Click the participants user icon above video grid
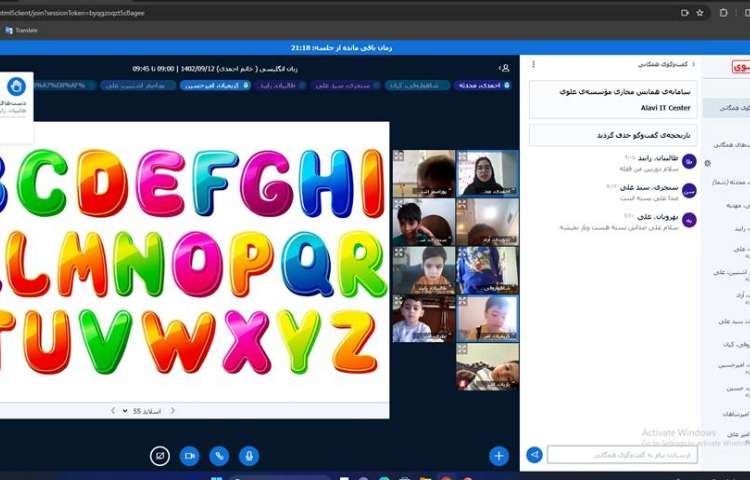750x480 pixels. [x=504, y=68]
